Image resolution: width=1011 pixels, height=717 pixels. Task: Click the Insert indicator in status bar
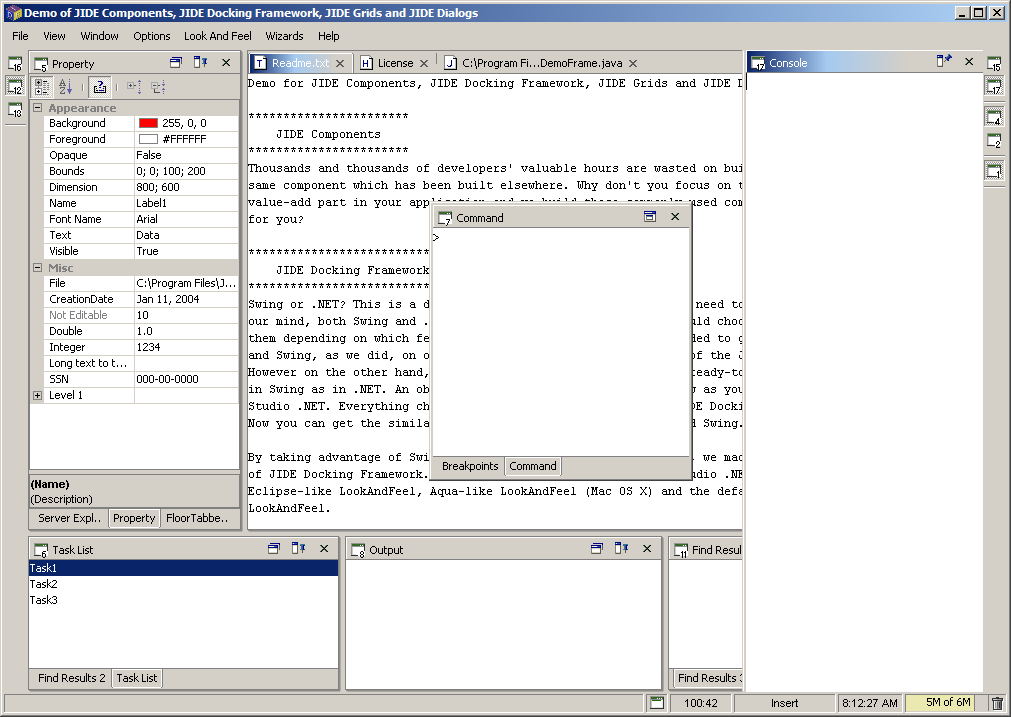click(784, 703)
